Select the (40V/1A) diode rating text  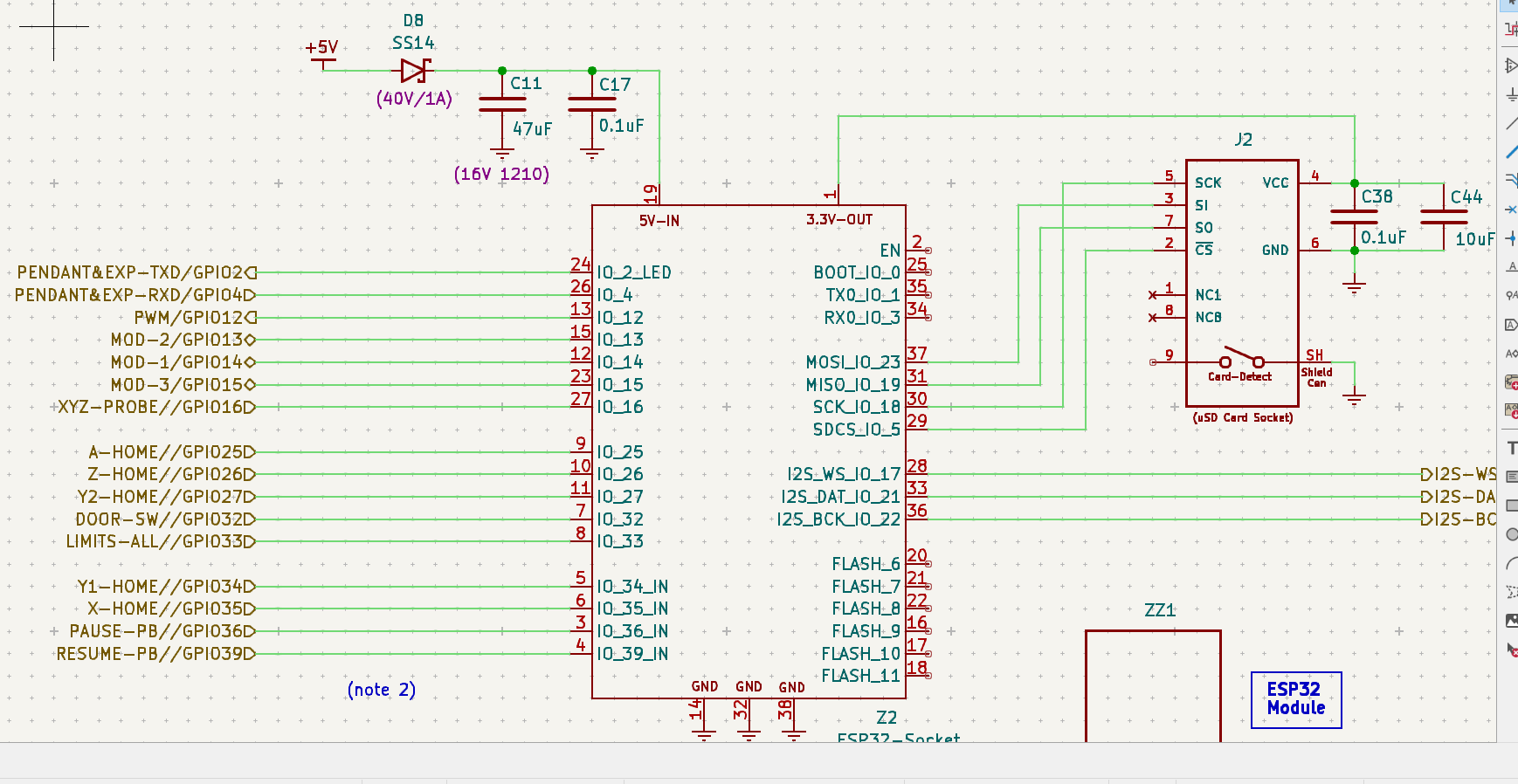414,99
